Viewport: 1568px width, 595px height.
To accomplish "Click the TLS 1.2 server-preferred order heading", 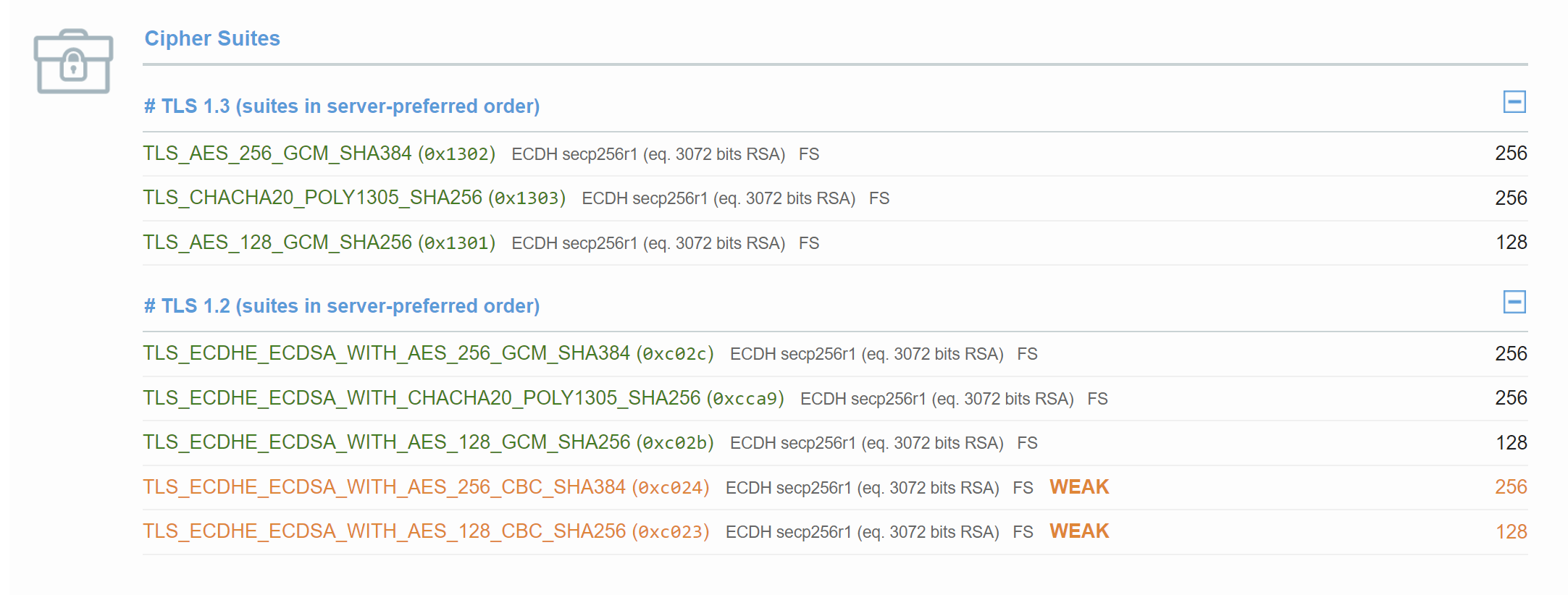I will point(341,306).
